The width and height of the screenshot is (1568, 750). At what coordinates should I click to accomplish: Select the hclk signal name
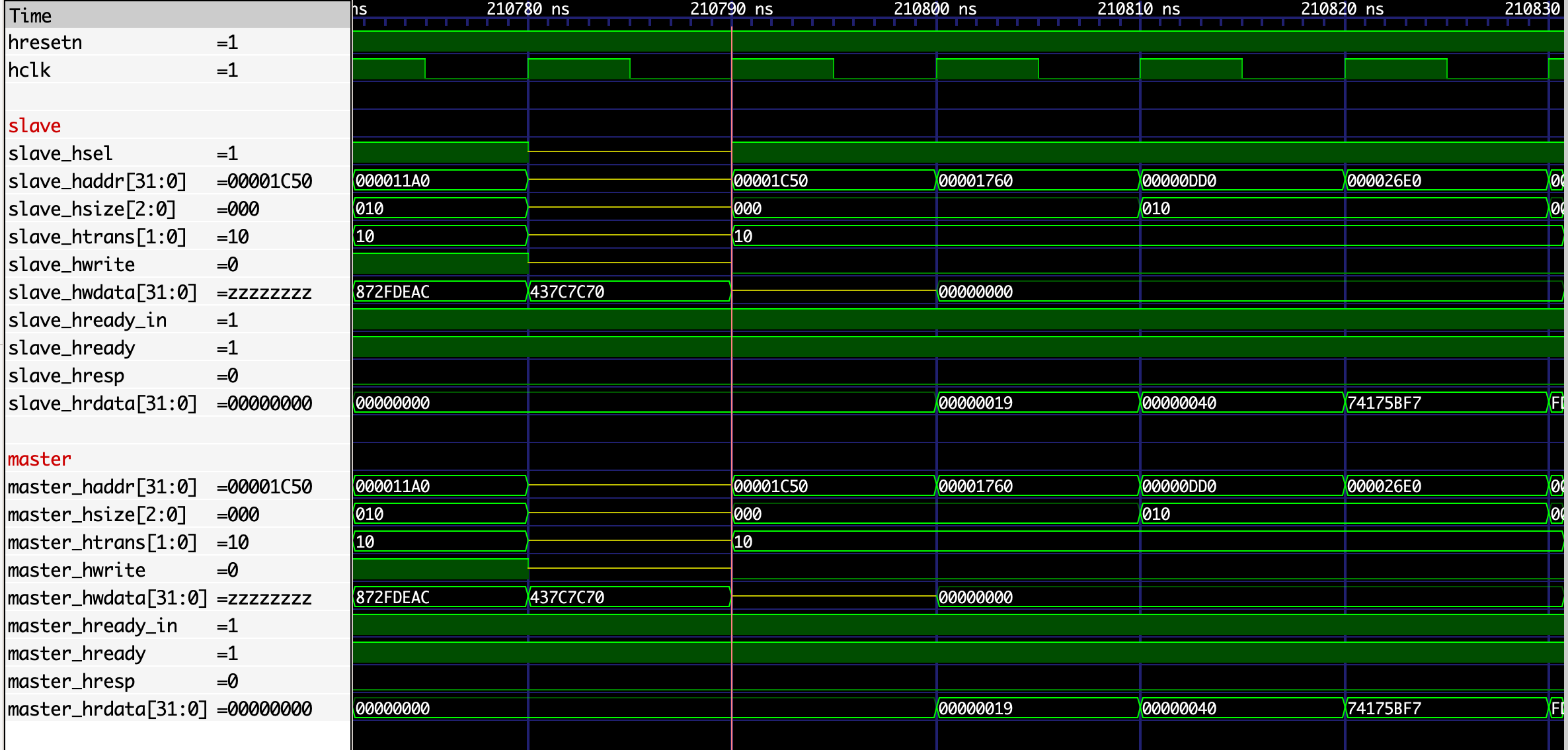point(29,70)
